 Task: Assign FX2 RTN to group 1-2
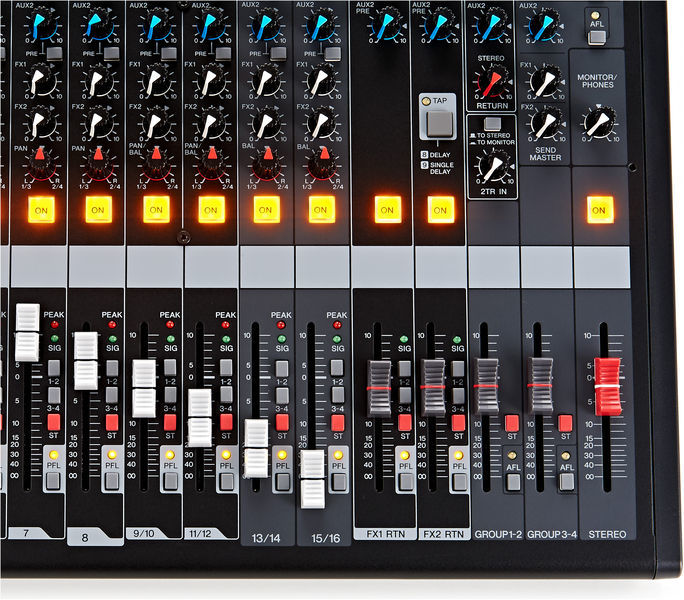click(x=458, y=369)
